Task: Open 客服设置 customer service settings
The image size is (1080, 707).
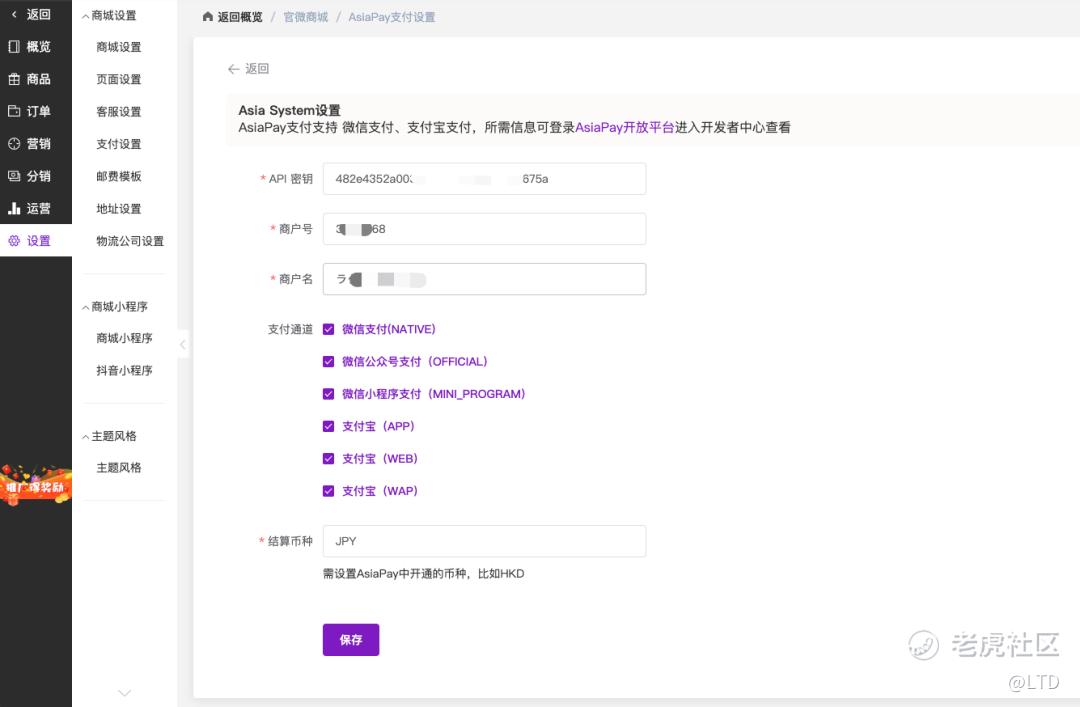Action: pyautogui.click(x=118, y=112)
